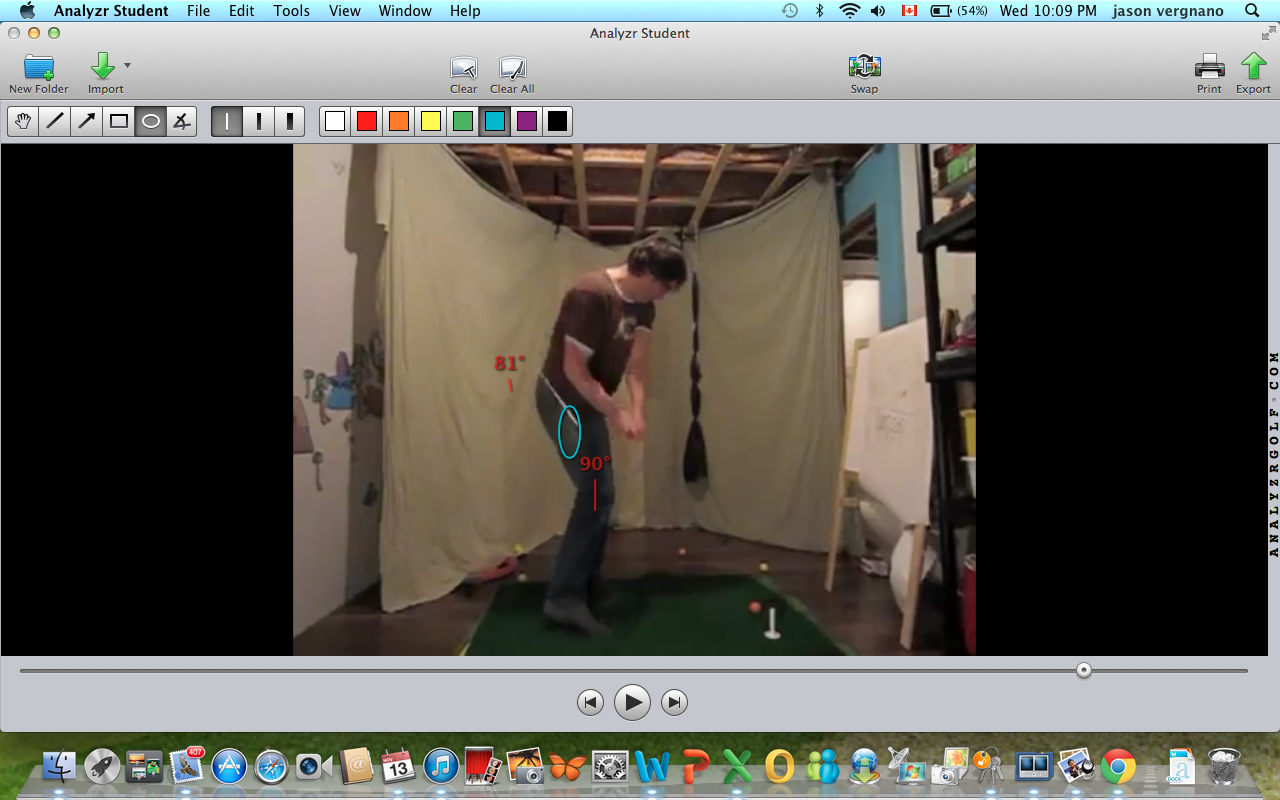The height and width of the screenshot is (800, 1280).
Task: Open the Window menu
Action: [405, 11]
